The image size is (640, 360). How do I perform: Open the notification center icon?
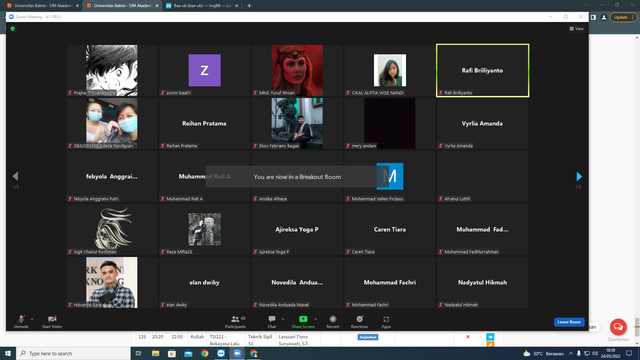pyautogui.click(x=629, y=353)
